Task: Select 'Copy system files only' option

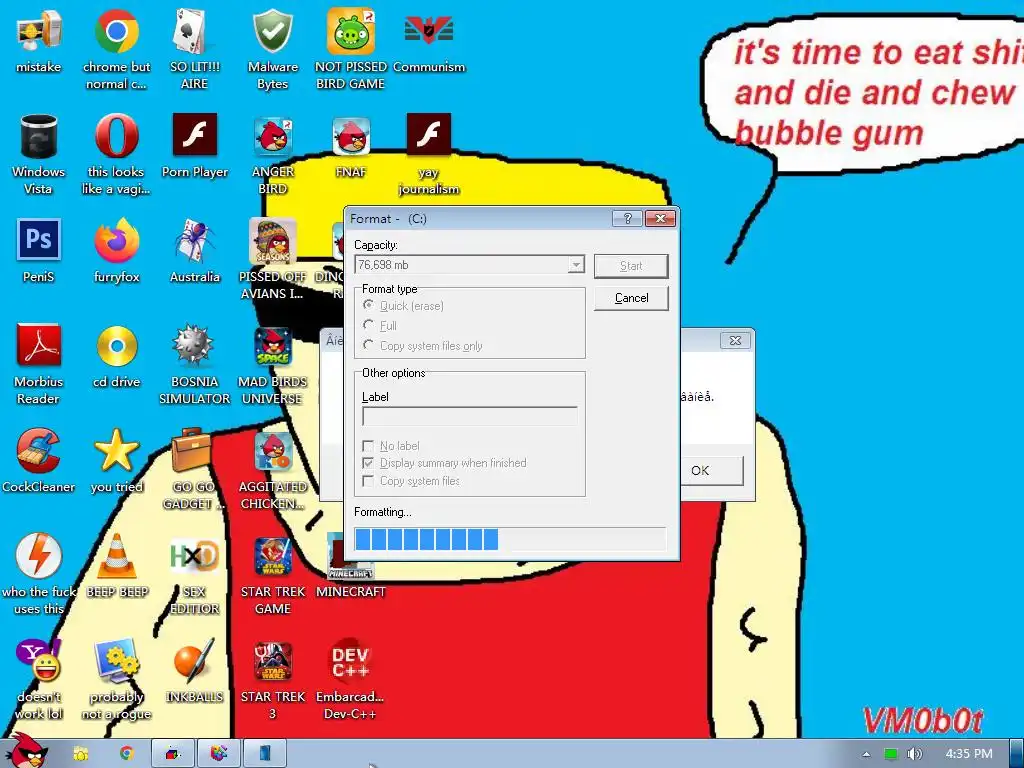Action: pyautogui.click(x=369, y=345)
